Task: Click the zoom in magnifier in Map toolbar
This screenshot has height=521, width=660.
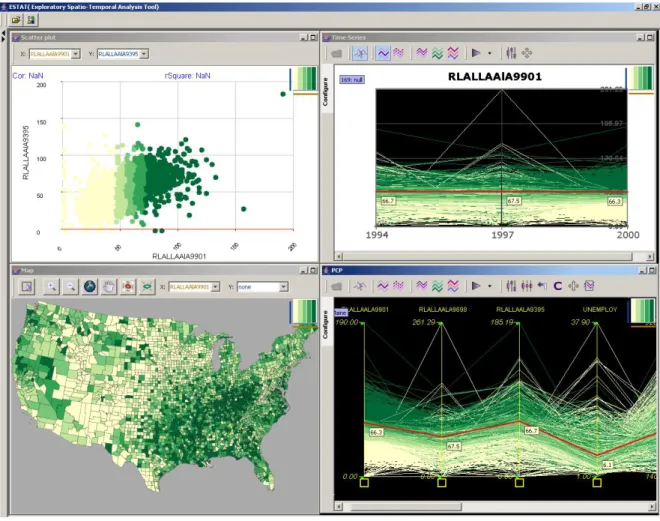Action: pyautogui.click(x=51, y=287)
